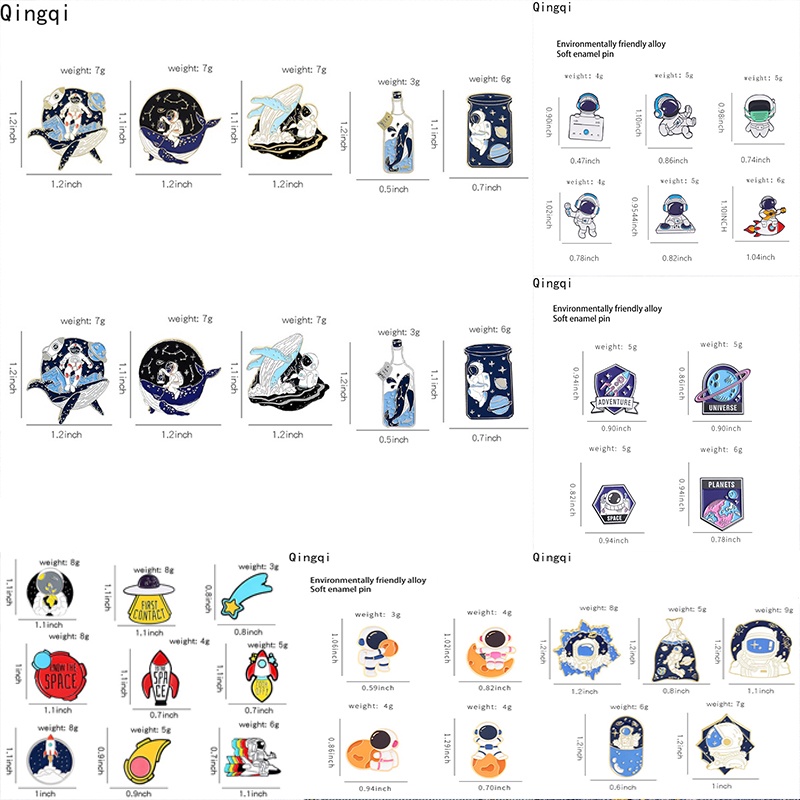Select the ADVENTURE rocket badge pin

click(615, 390)
